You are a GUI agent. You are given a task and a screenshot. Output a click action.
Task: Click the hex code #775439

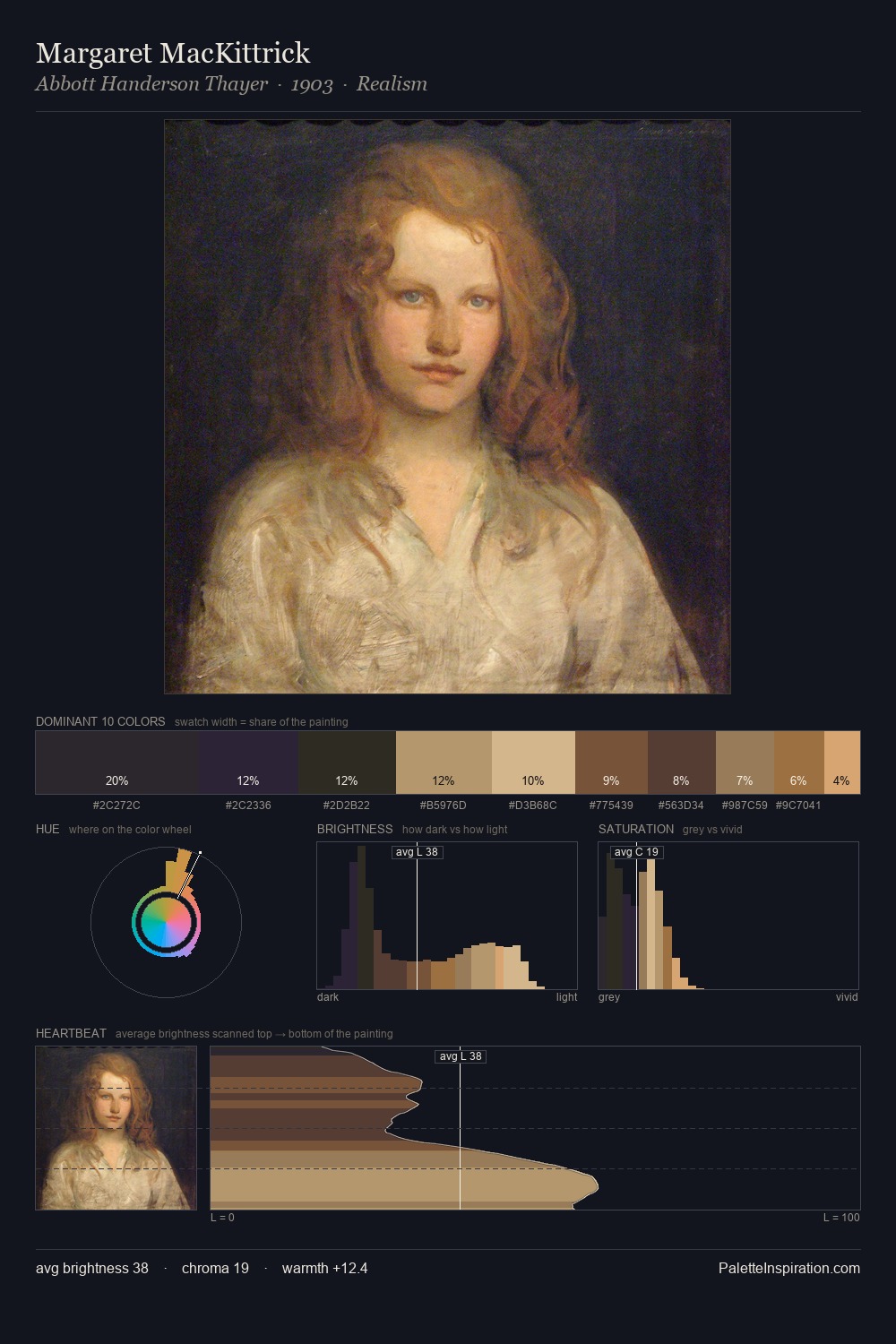click(611, 806)
